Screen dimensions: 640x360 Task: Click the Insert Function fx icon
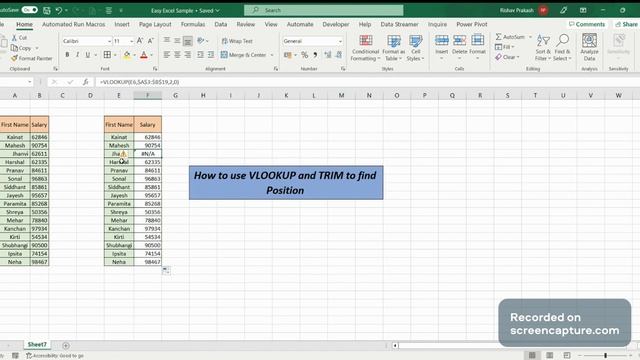tap(85, 82)
